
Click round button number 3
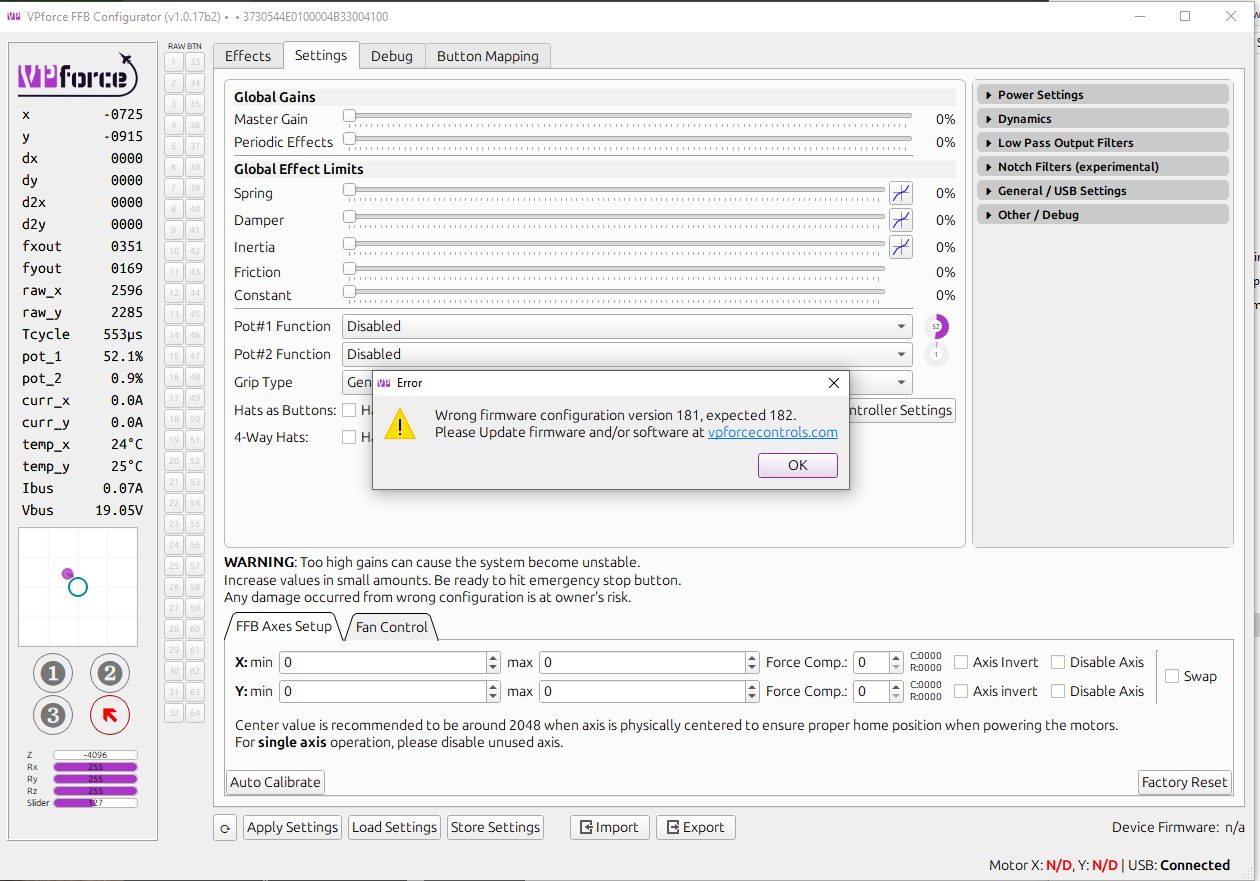point(53,715)
